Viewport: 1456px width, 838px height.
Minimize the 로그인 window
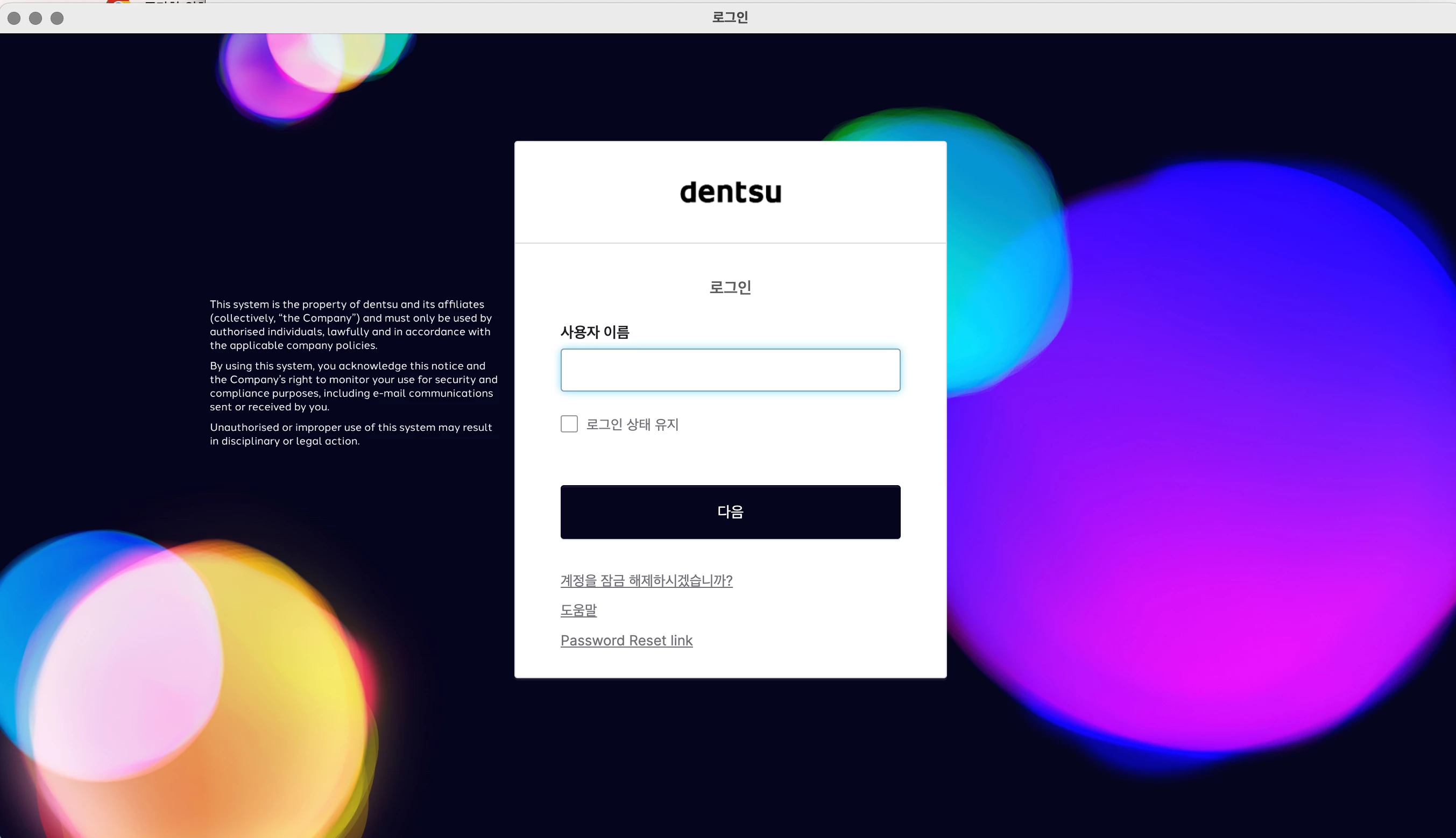(36, 18)
